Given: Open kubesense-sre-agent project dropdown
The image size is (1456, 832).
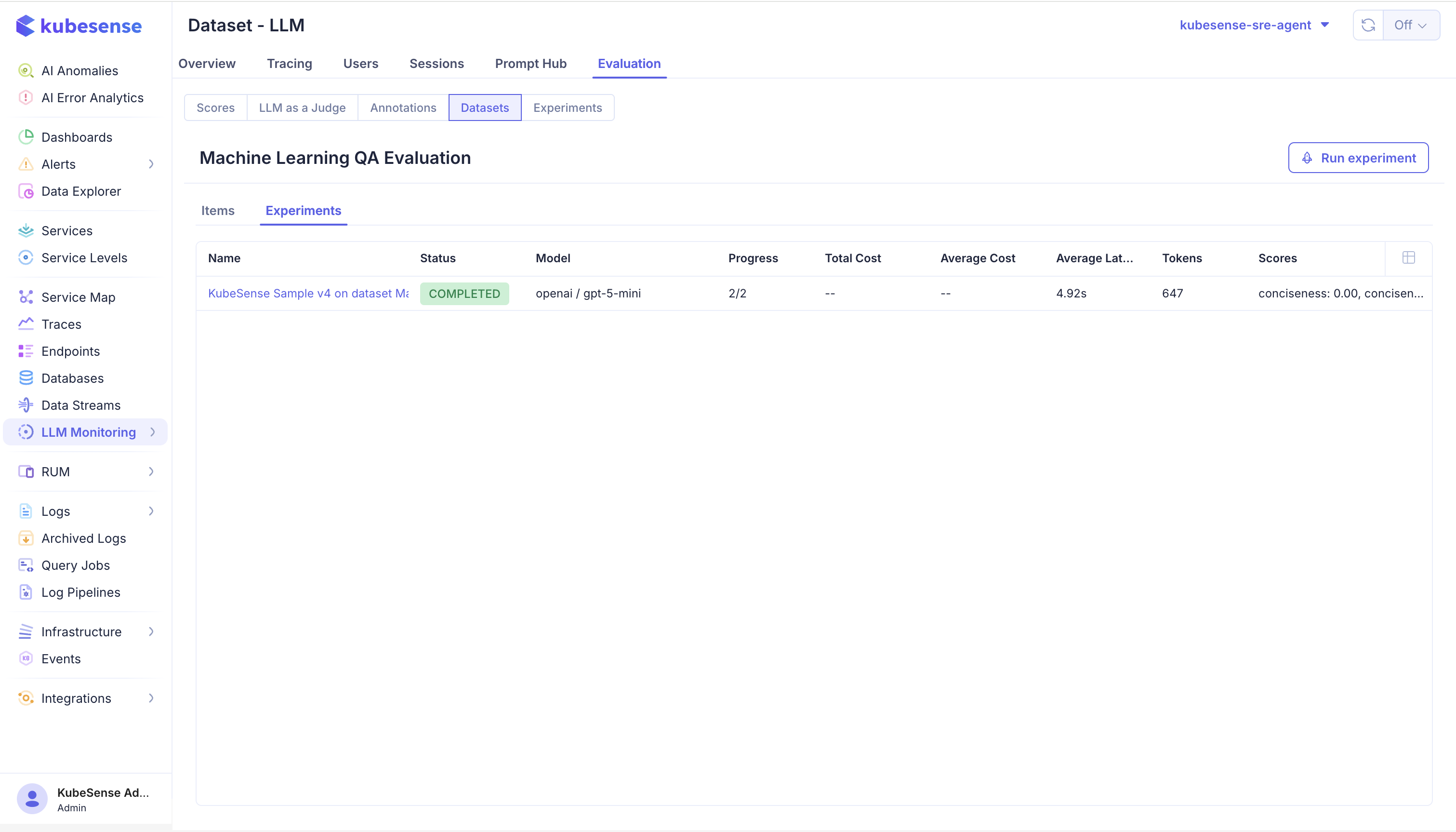Looking at the screenshot, I should click(1255, 25).
